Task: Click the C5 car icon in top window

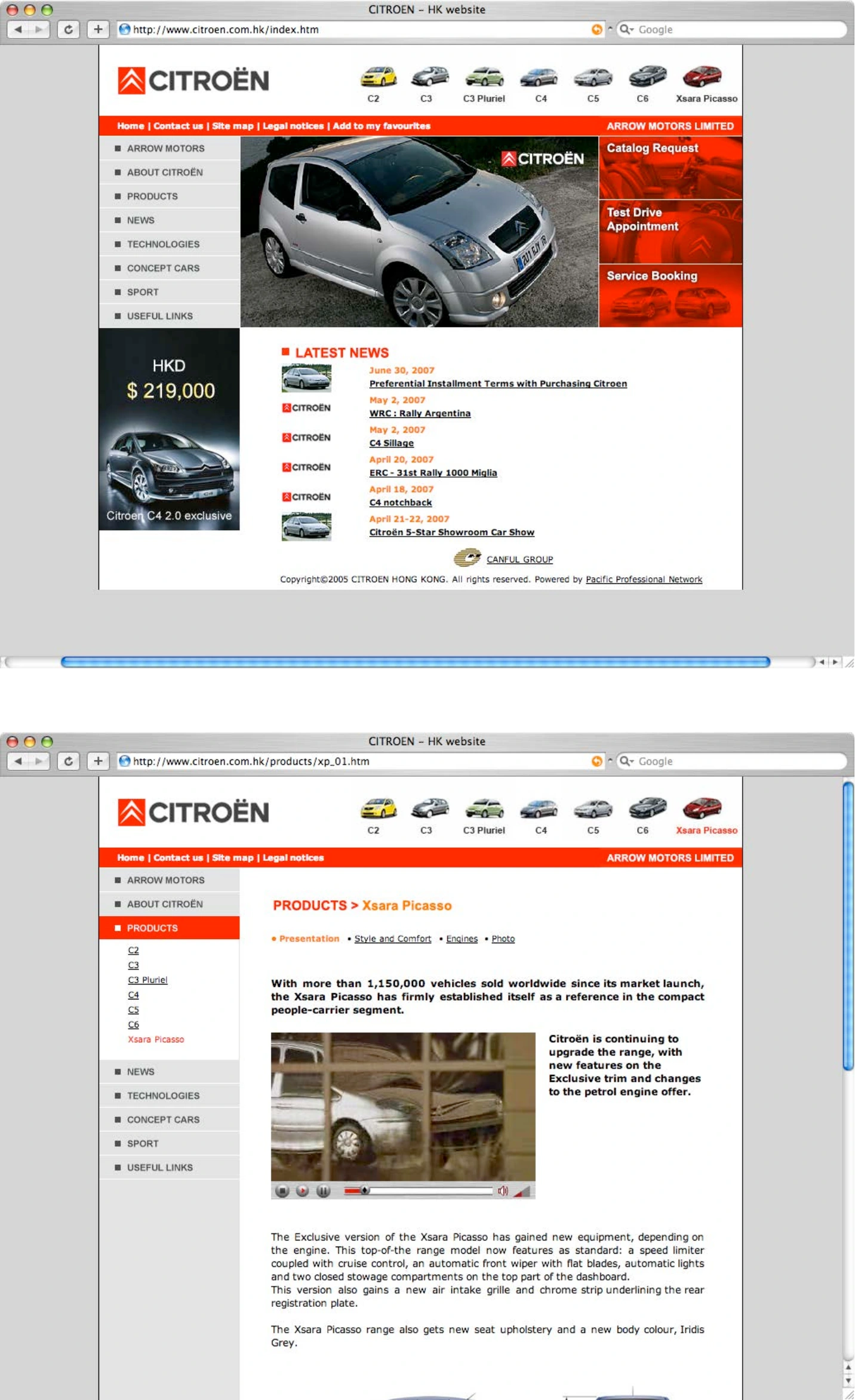Action: click(x=593, y=76)
